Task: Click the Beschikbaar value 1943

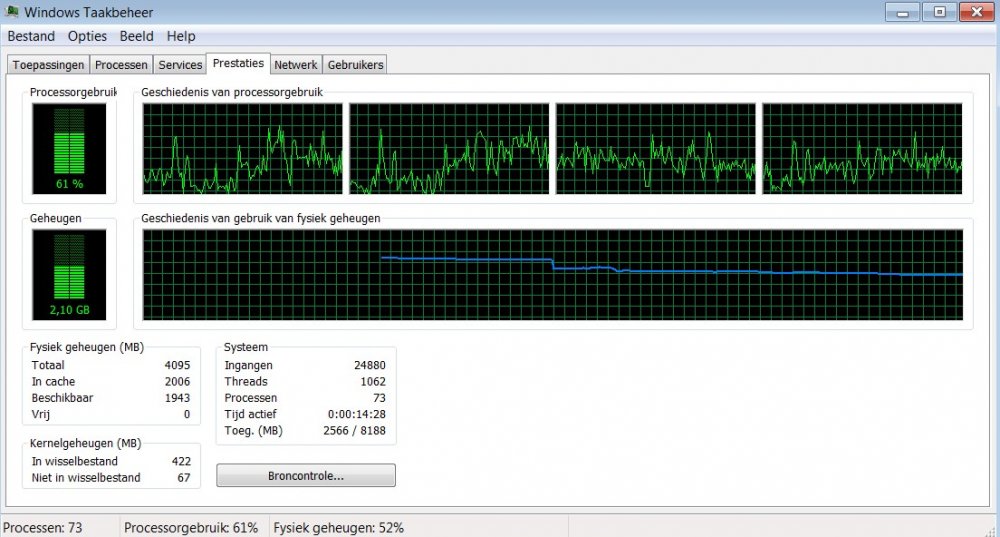Action: pyautogui.click(x=177, y=398)
